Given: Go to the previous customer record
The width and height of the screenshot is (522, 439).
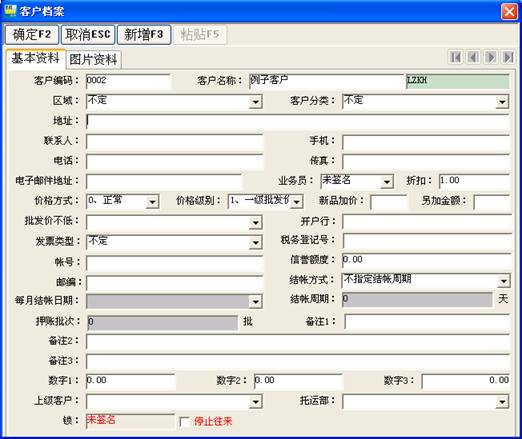Looking at the screenshot, I should tap(473, 57).
